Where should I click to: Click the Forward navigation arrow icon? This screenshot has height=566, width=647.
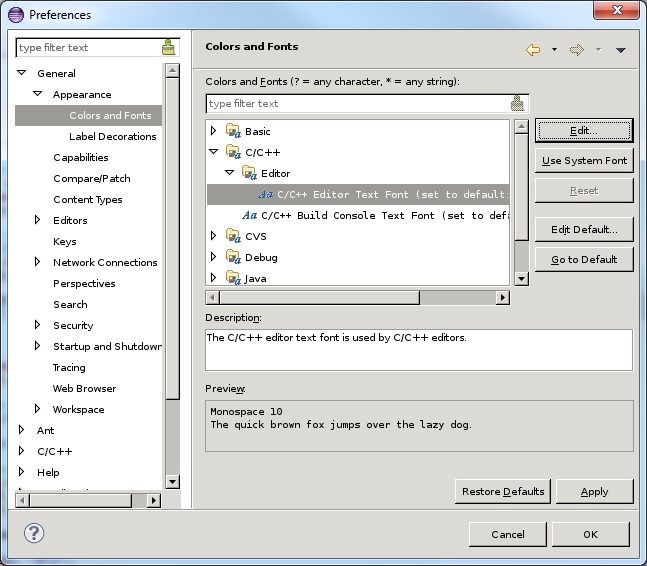(x=577, y=49)
